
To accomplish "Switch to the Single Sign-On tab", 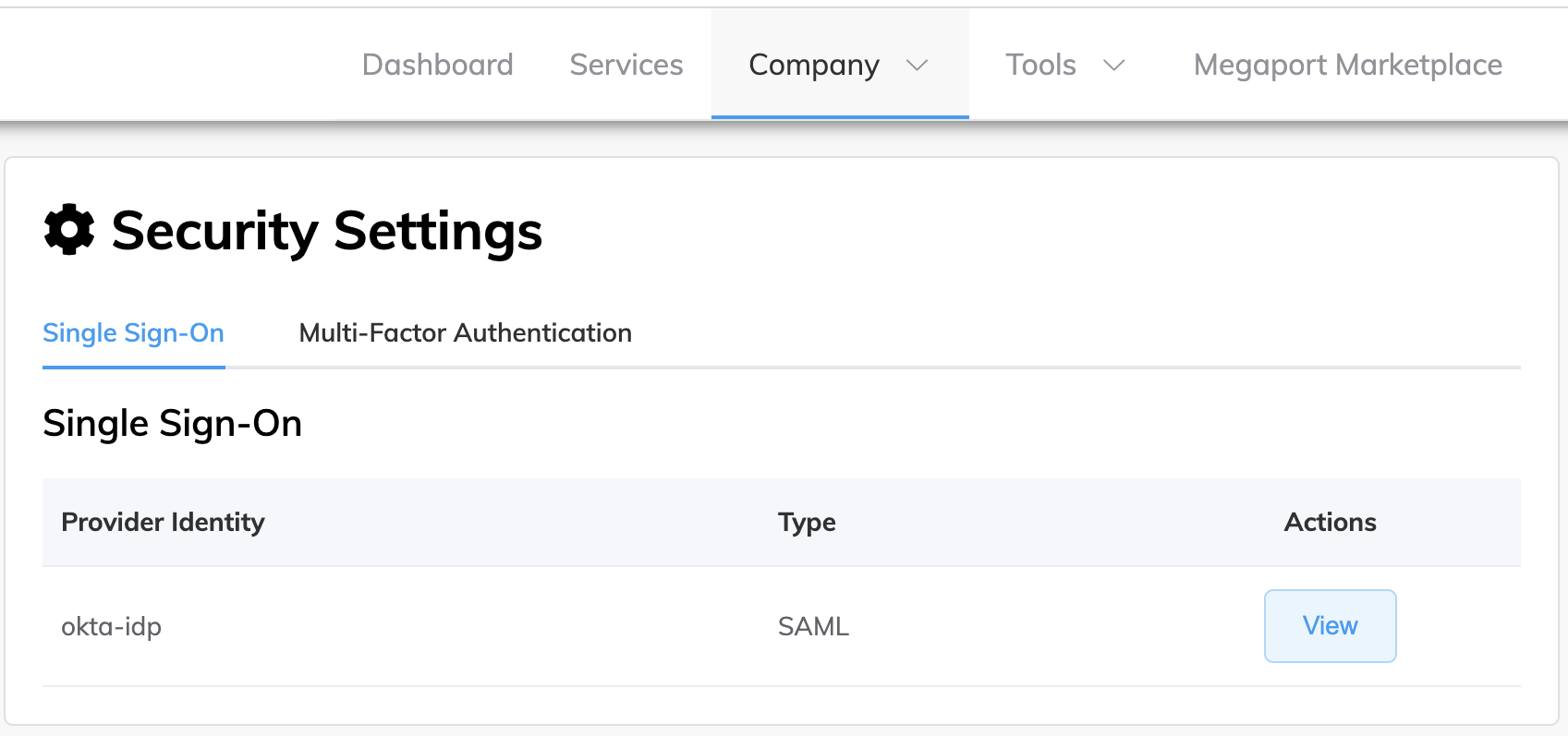I will coord(134,333).
